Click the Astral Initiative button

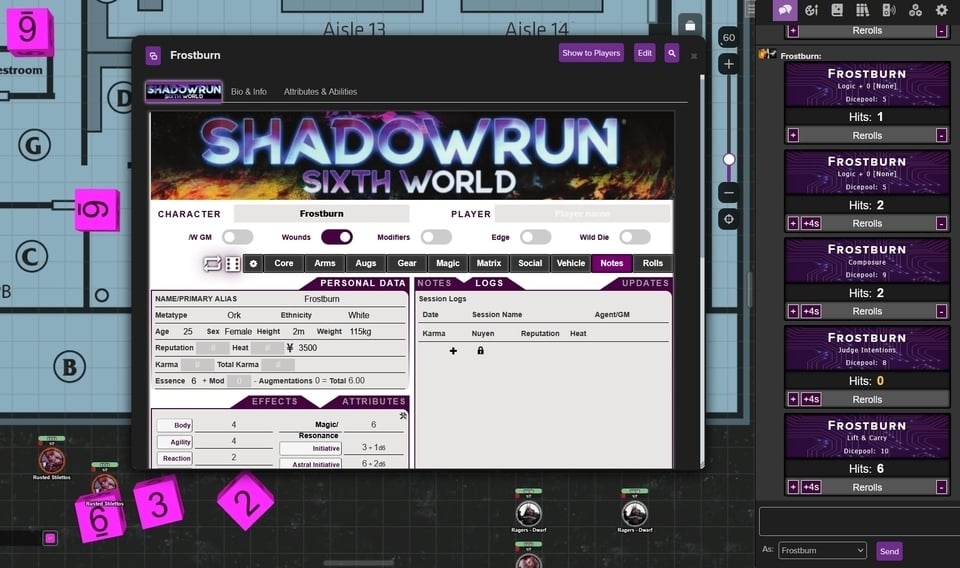click(310, 464)
